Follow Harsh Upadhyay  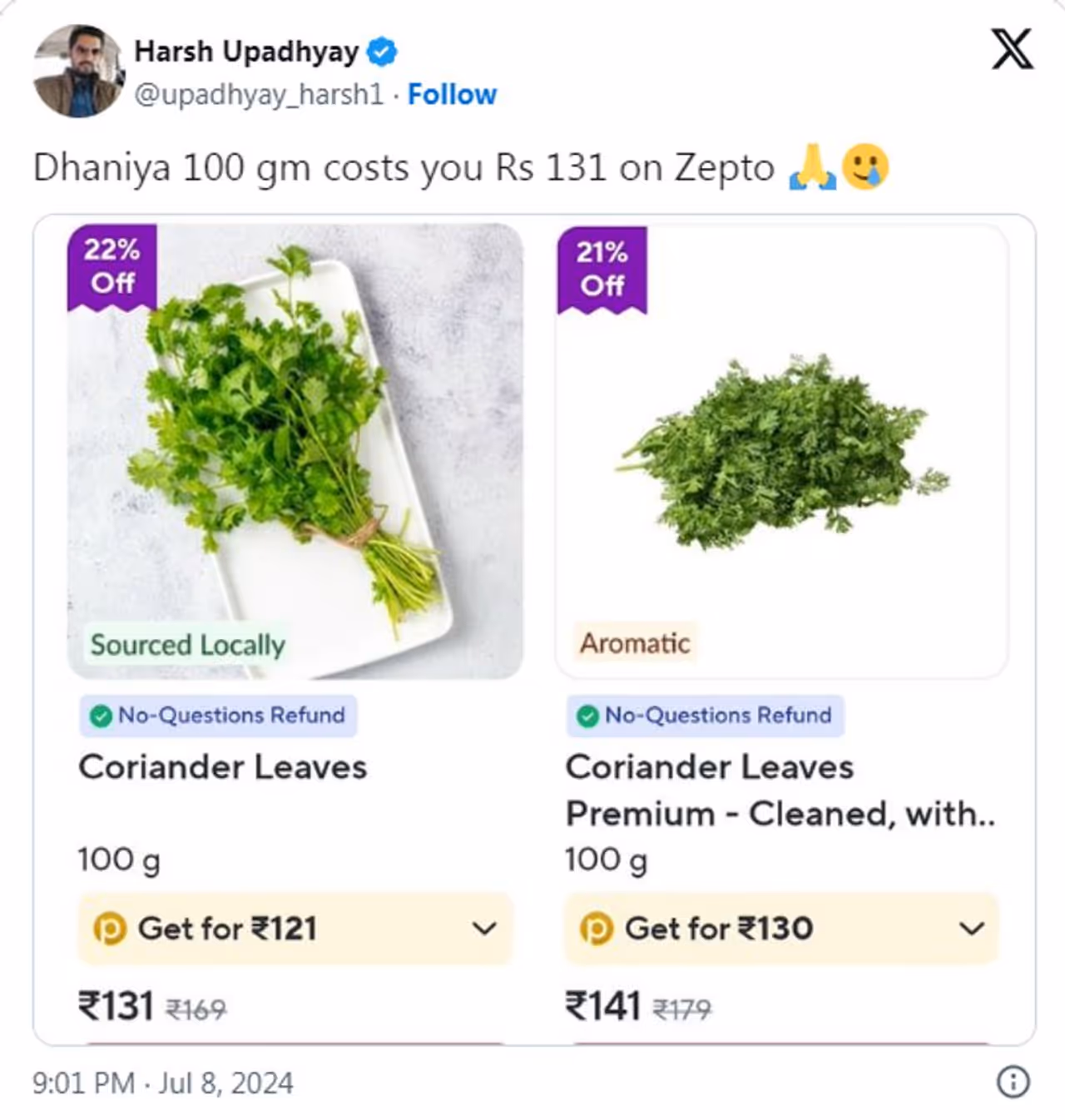[x=452, y=95]
